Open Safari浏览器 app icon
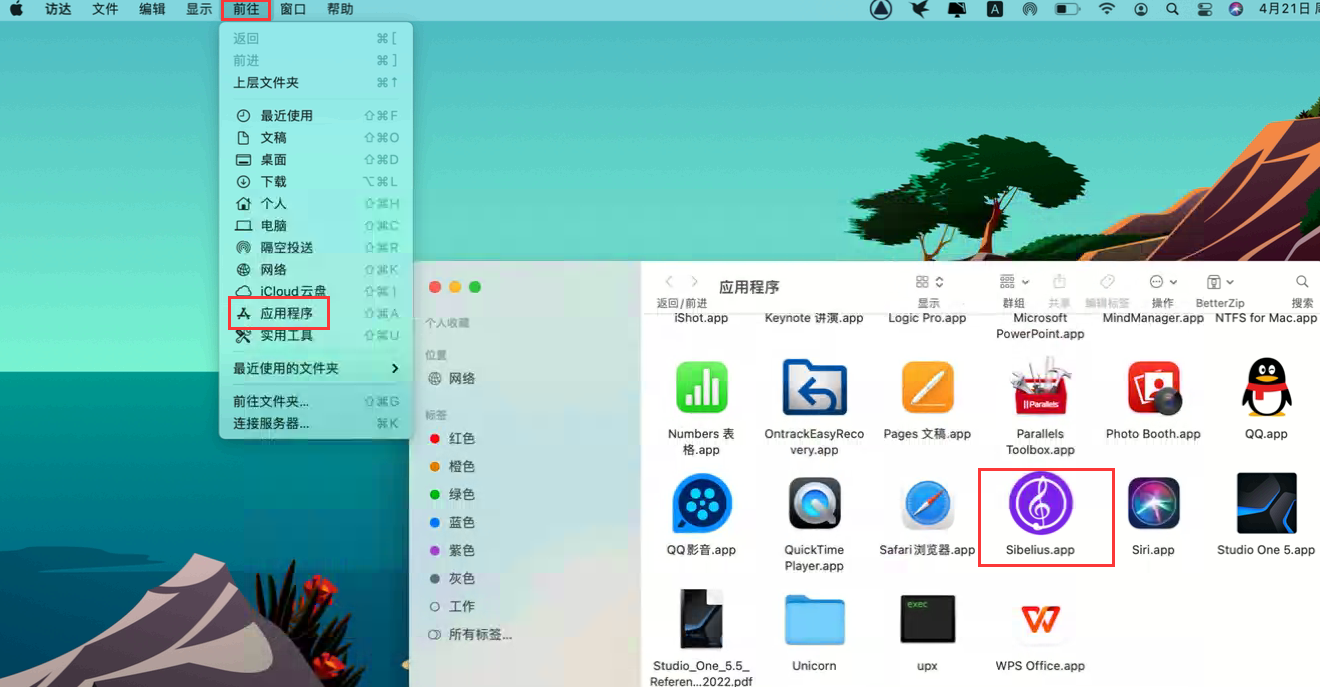This screenshot has height=687, width=1320. pos(927,504)
